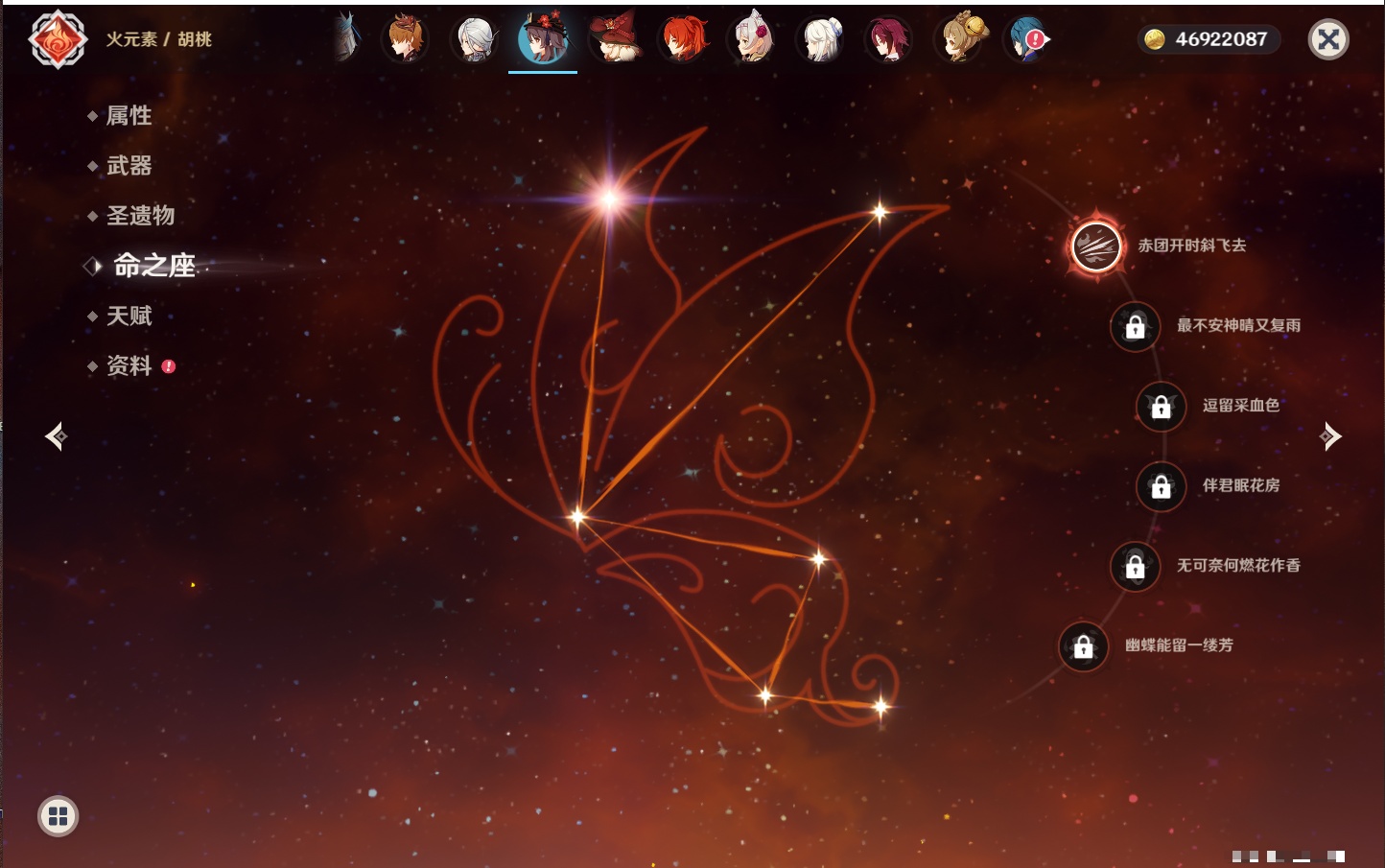This screenshot has height=868, width=1385.
Task: Click the Mora balance 46922087
Action: pyautogui.click(x=1221, y=39)
